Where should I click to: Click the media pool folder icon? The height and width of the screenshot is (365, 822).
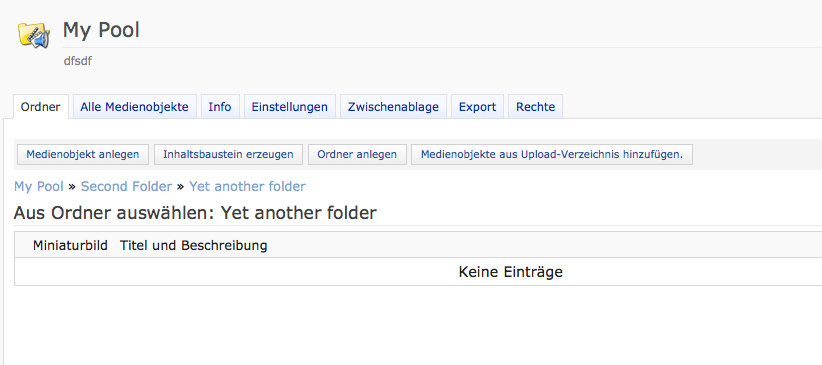34,35
